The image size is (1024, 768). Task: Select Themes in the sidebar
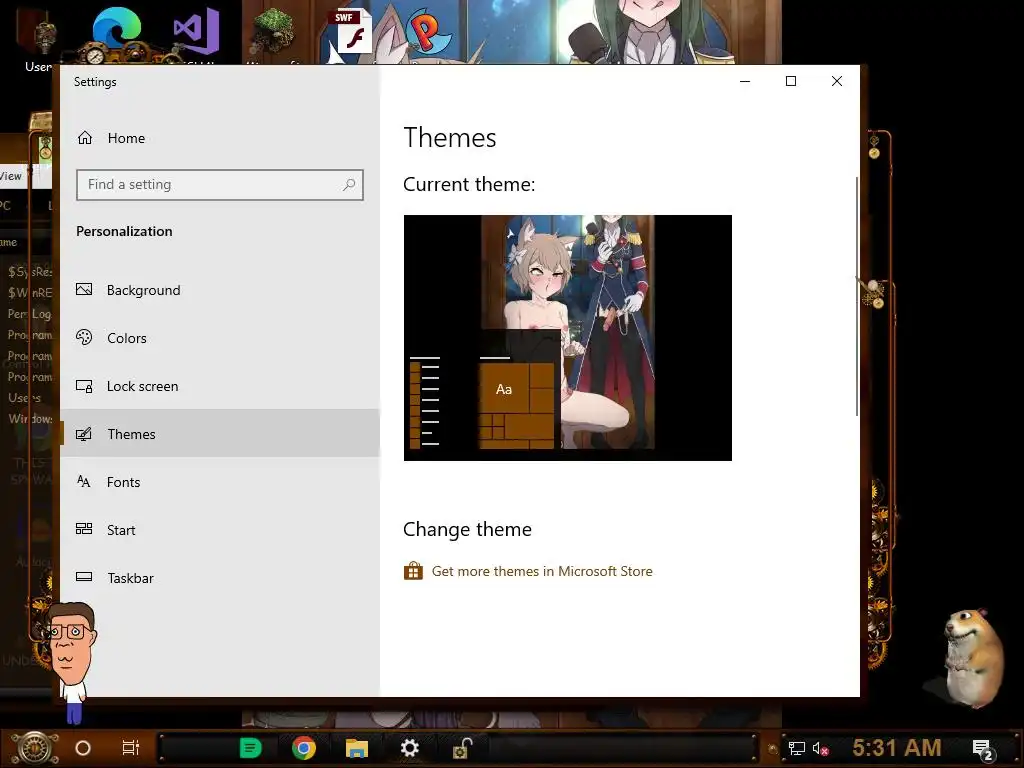click(219, 434)
